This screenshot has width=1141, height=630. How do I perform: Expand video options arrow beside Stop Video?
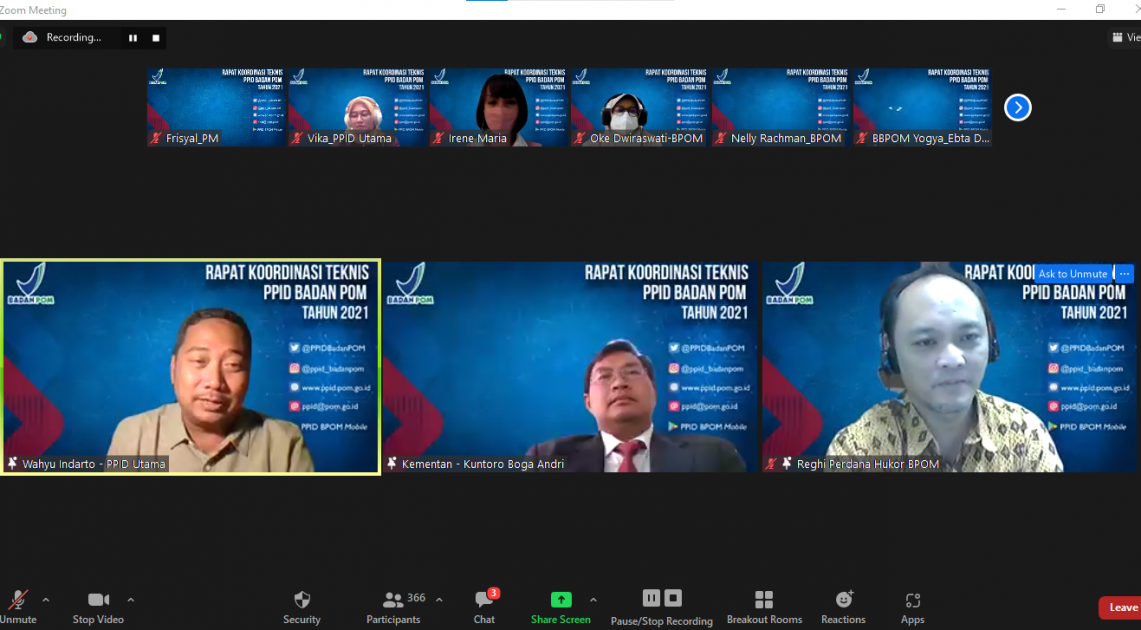(x=131, y=600)
